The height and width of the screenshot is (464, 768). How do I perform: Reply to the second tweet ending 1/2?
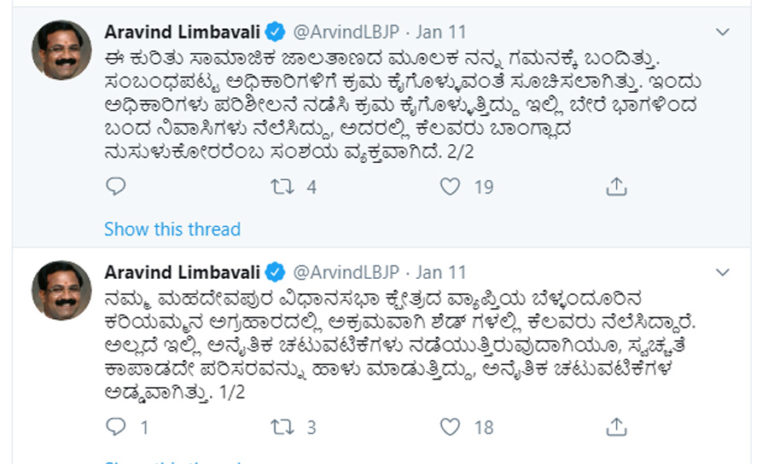pyautogui.click(x=116, y=427)
